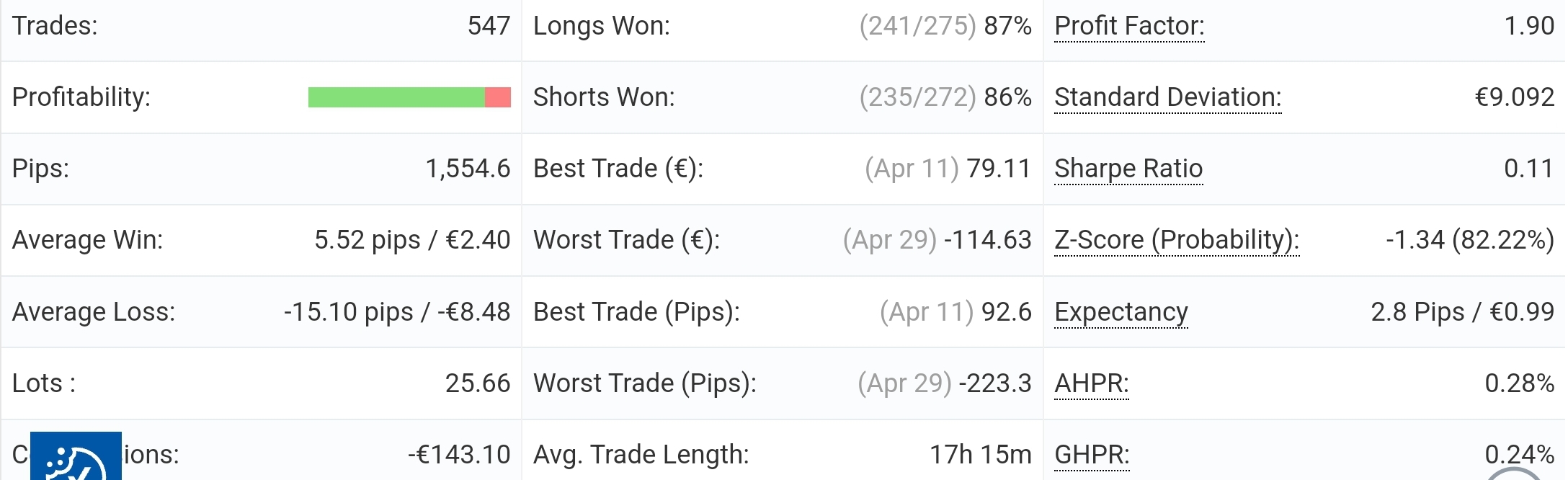Select the Z-Score (Probability) label
Viewport: 1568px width, 480px height.
[x=1177, y=240]
